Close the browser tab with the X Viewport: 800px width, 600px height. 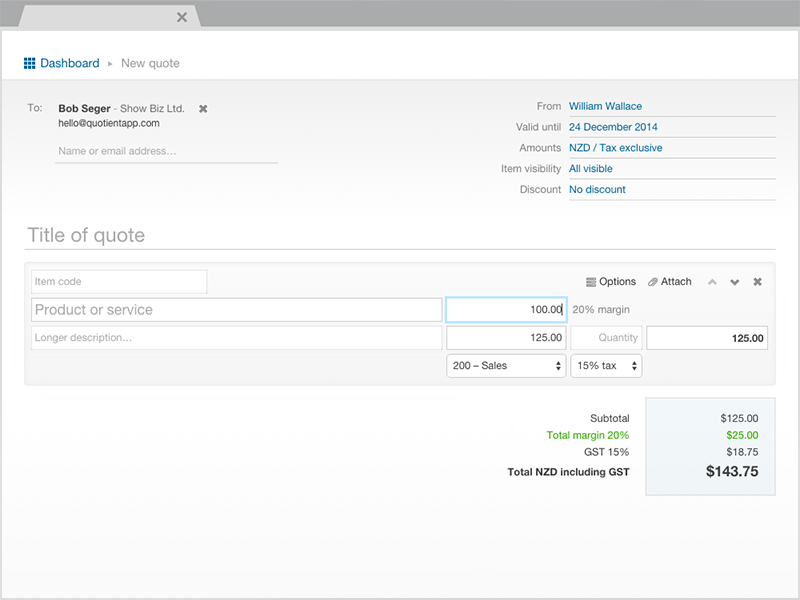[182, 17]
